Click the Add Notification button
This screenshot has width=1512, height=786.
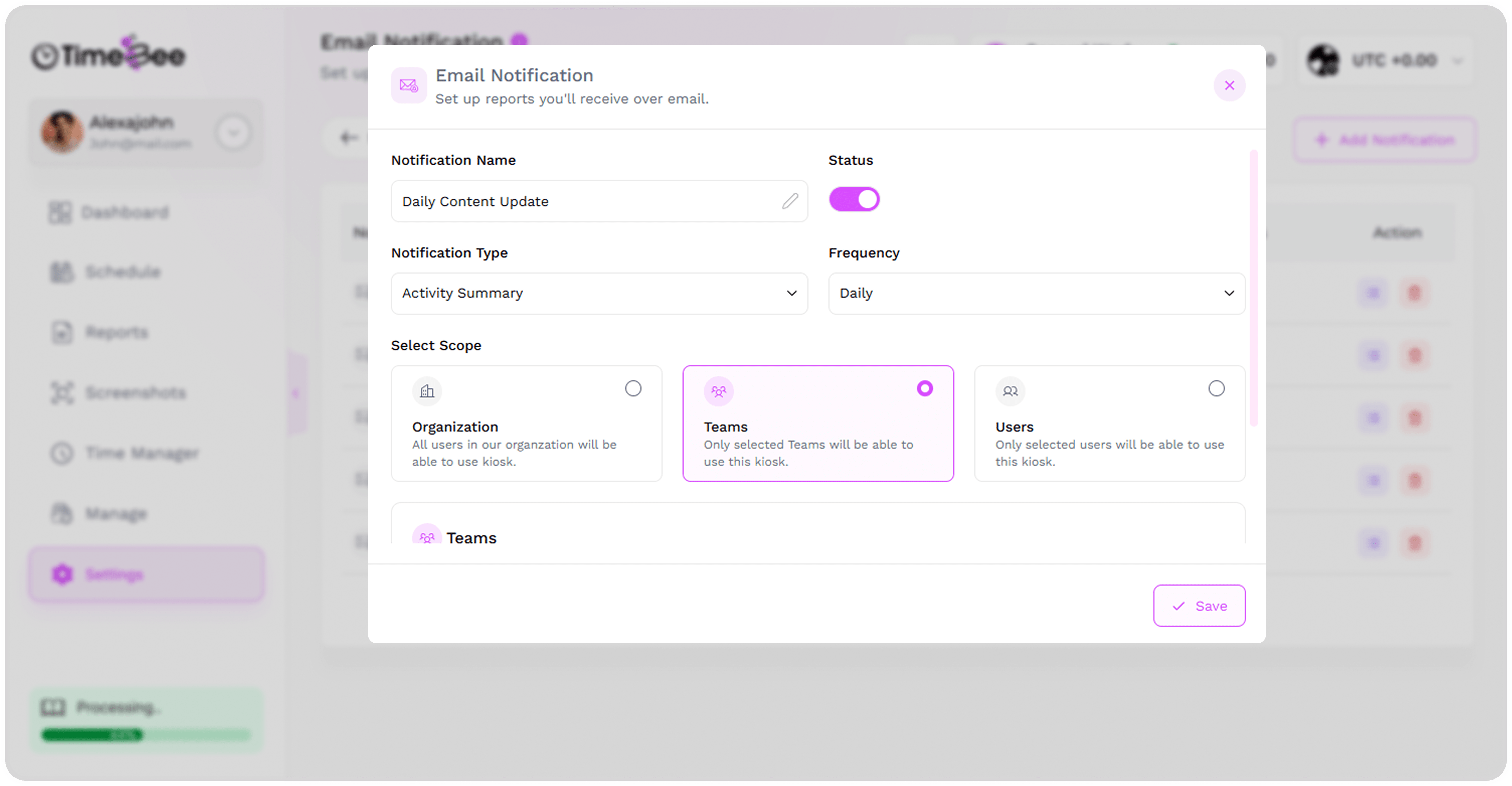(1385, 140)
